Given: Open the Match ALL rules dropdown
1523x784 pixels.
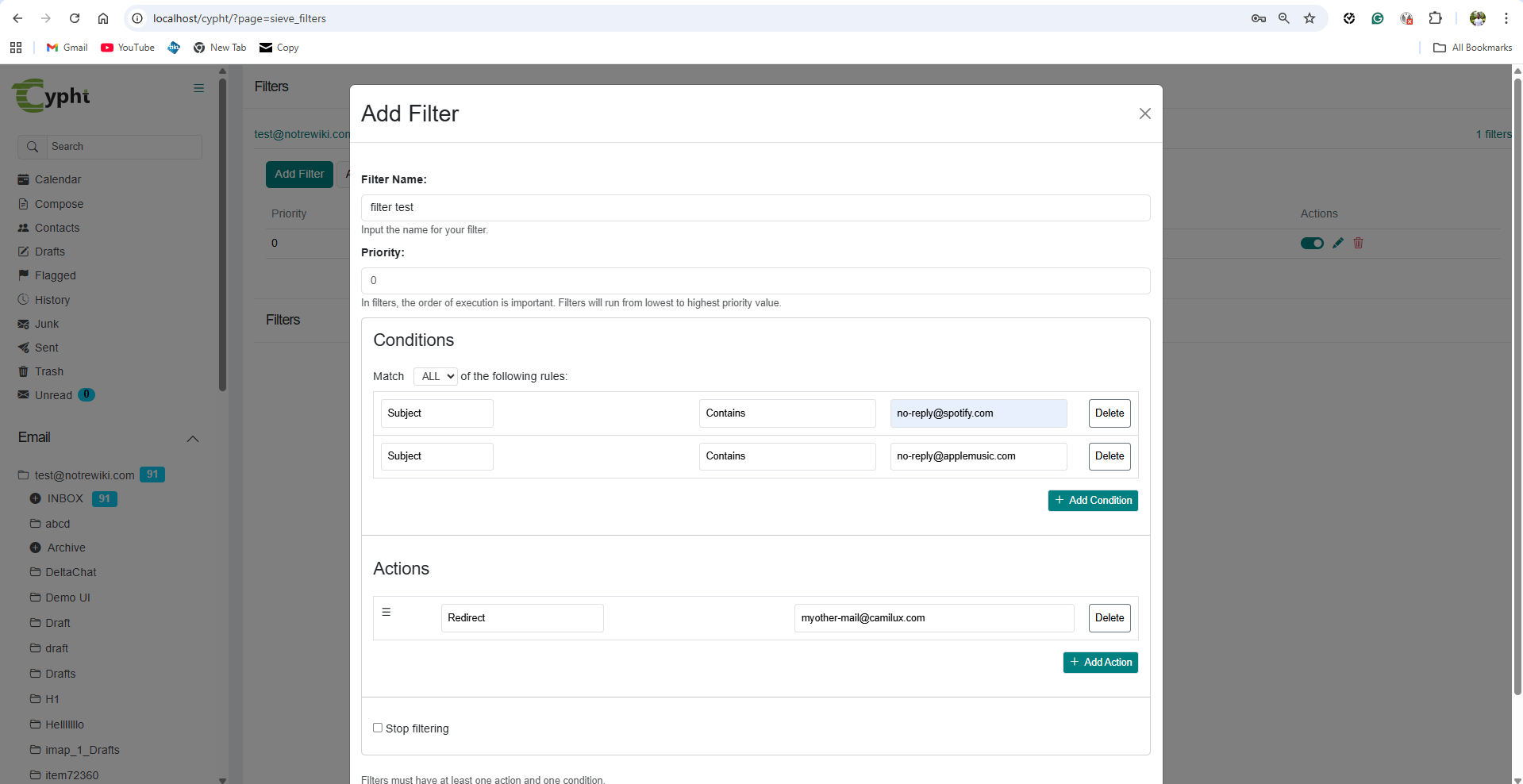Looking at the screenshot, I should 435,376.
